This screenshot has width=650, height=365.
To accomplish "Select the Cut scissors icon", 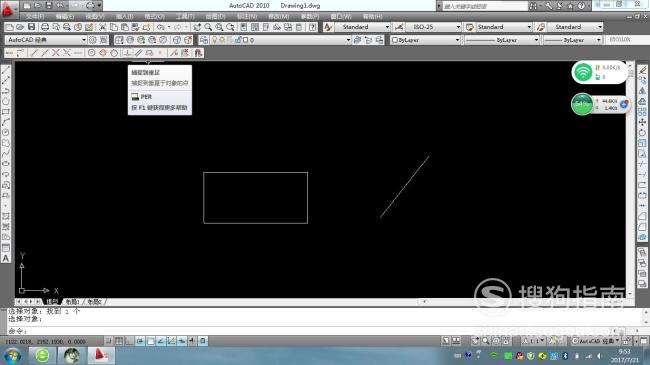I will coord(102,27).
